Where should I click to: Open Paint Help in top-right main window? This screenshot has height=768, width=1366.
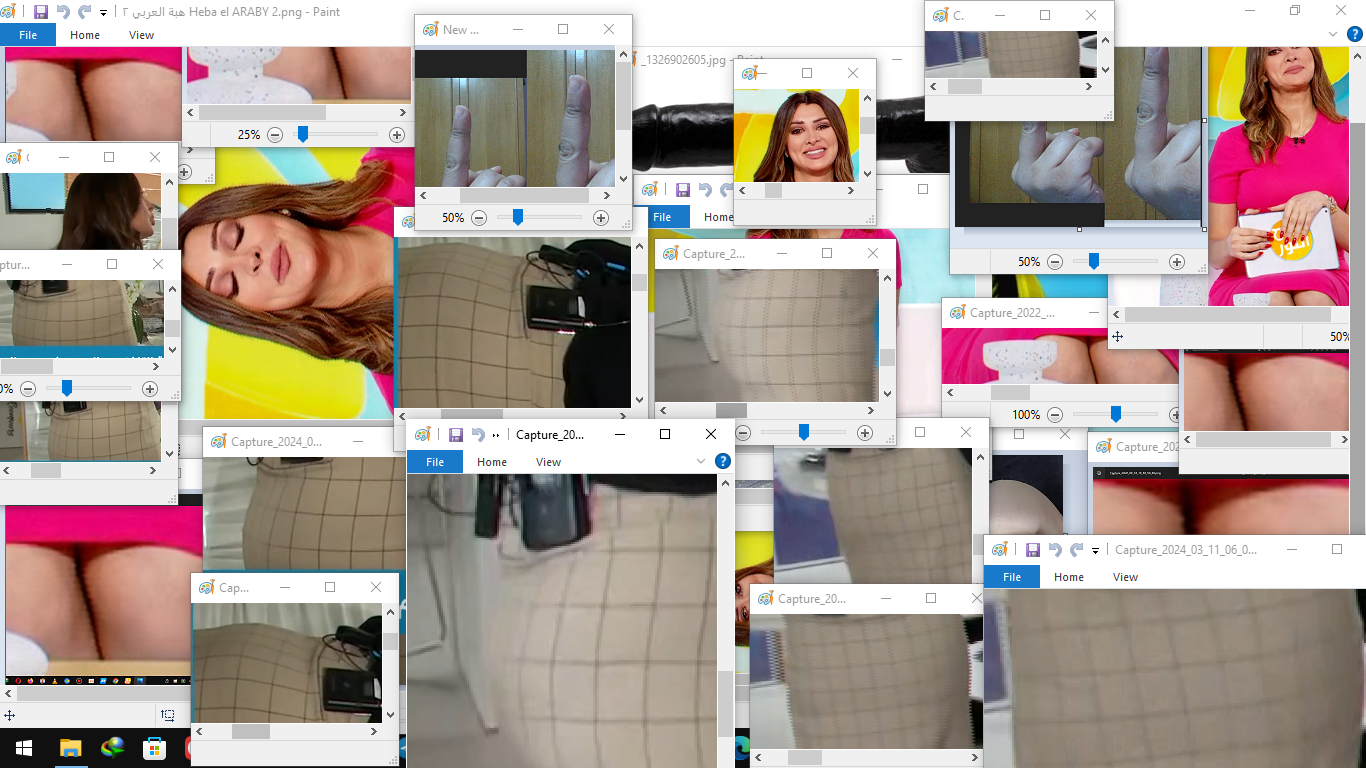[x=1355, y=34]
